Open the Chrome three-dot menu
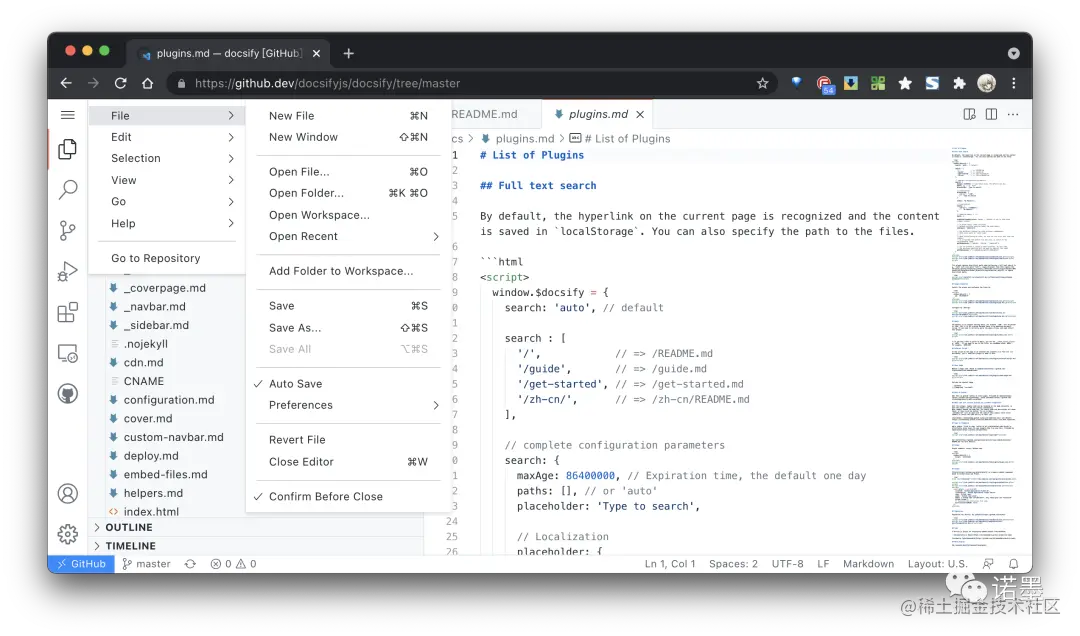 (x=1014, y=83)
